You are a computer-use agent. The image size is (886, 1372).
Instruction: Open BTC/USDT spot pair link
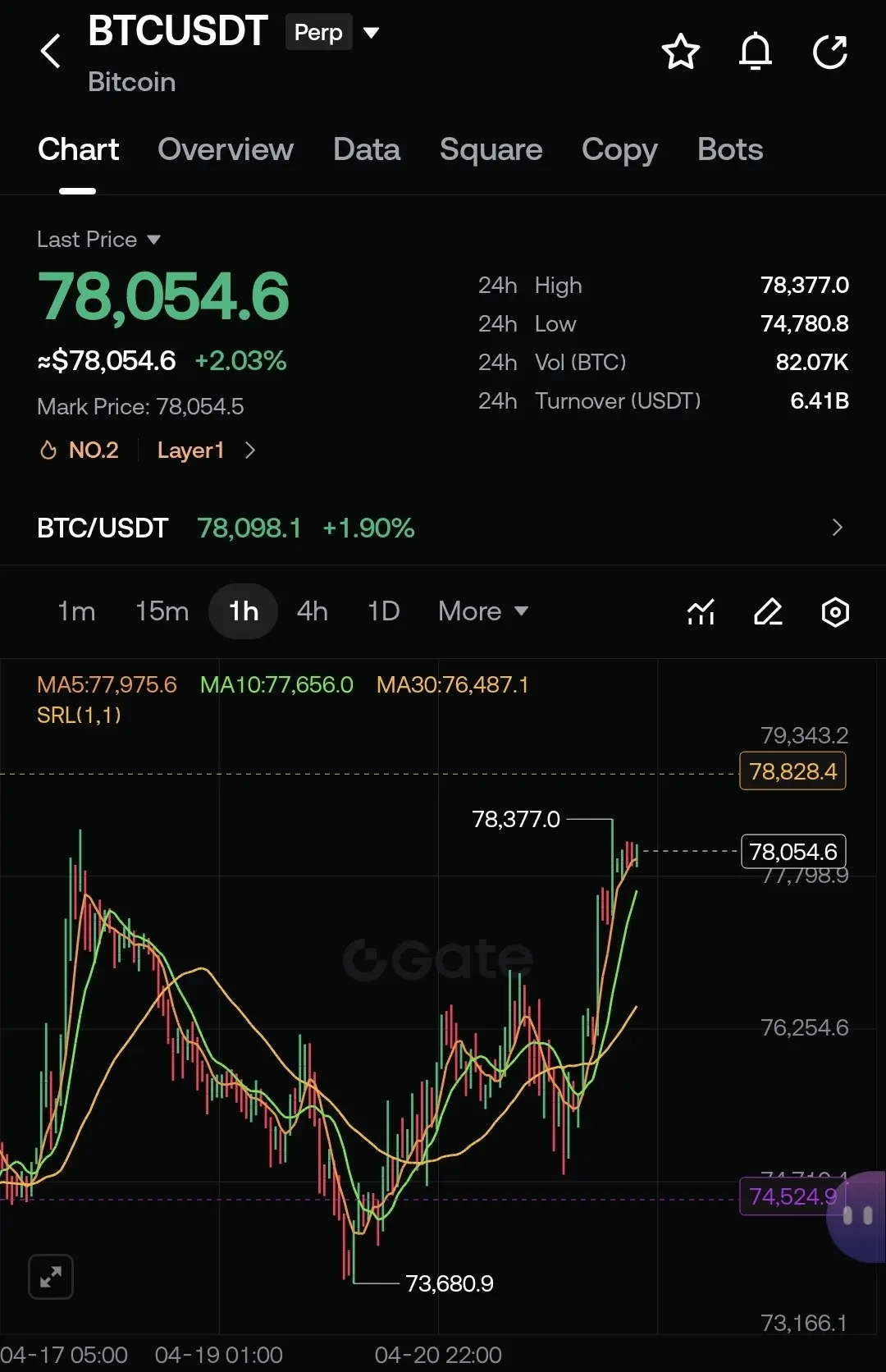click(103, 528)
